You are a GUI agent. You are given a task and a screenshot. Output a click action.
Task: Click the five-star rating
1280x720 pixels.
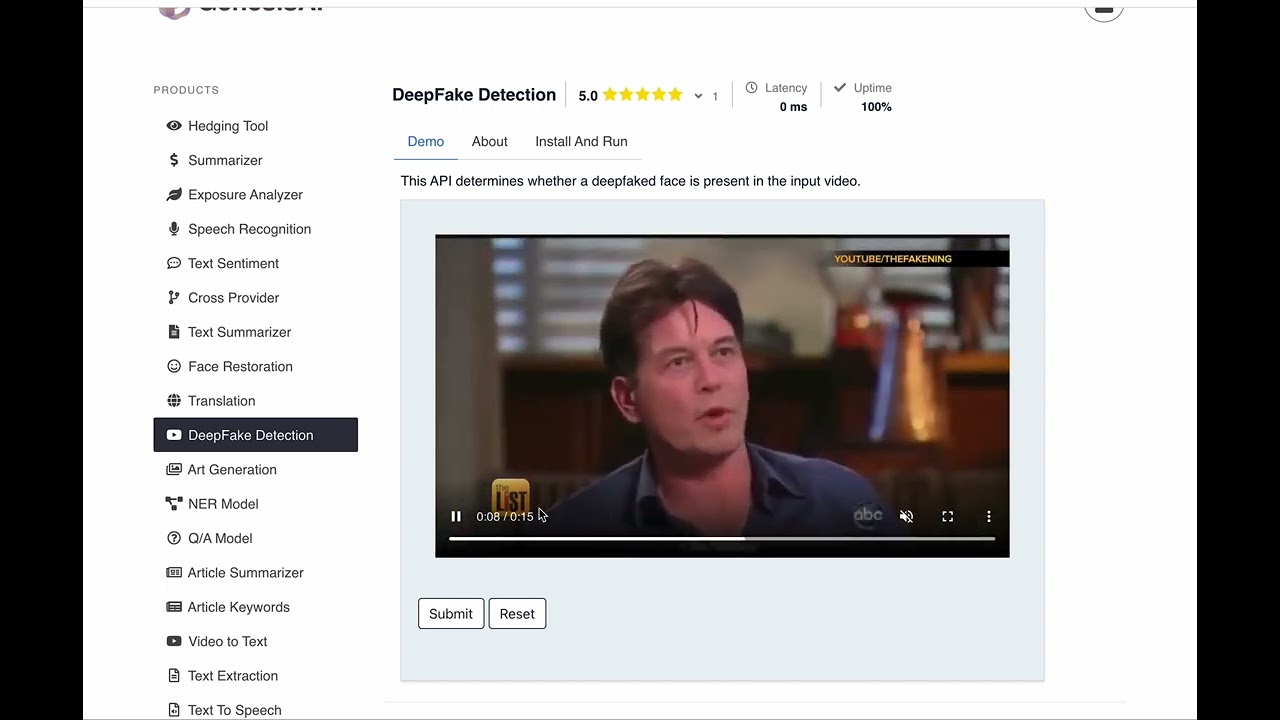tap(642, 95)
